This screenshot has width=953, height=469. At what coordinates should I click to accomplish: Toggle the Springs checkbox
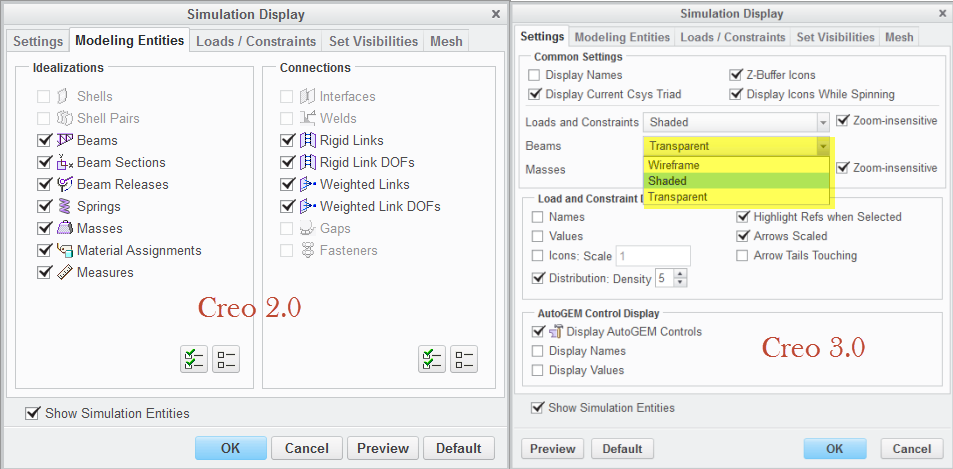point(44,207)
